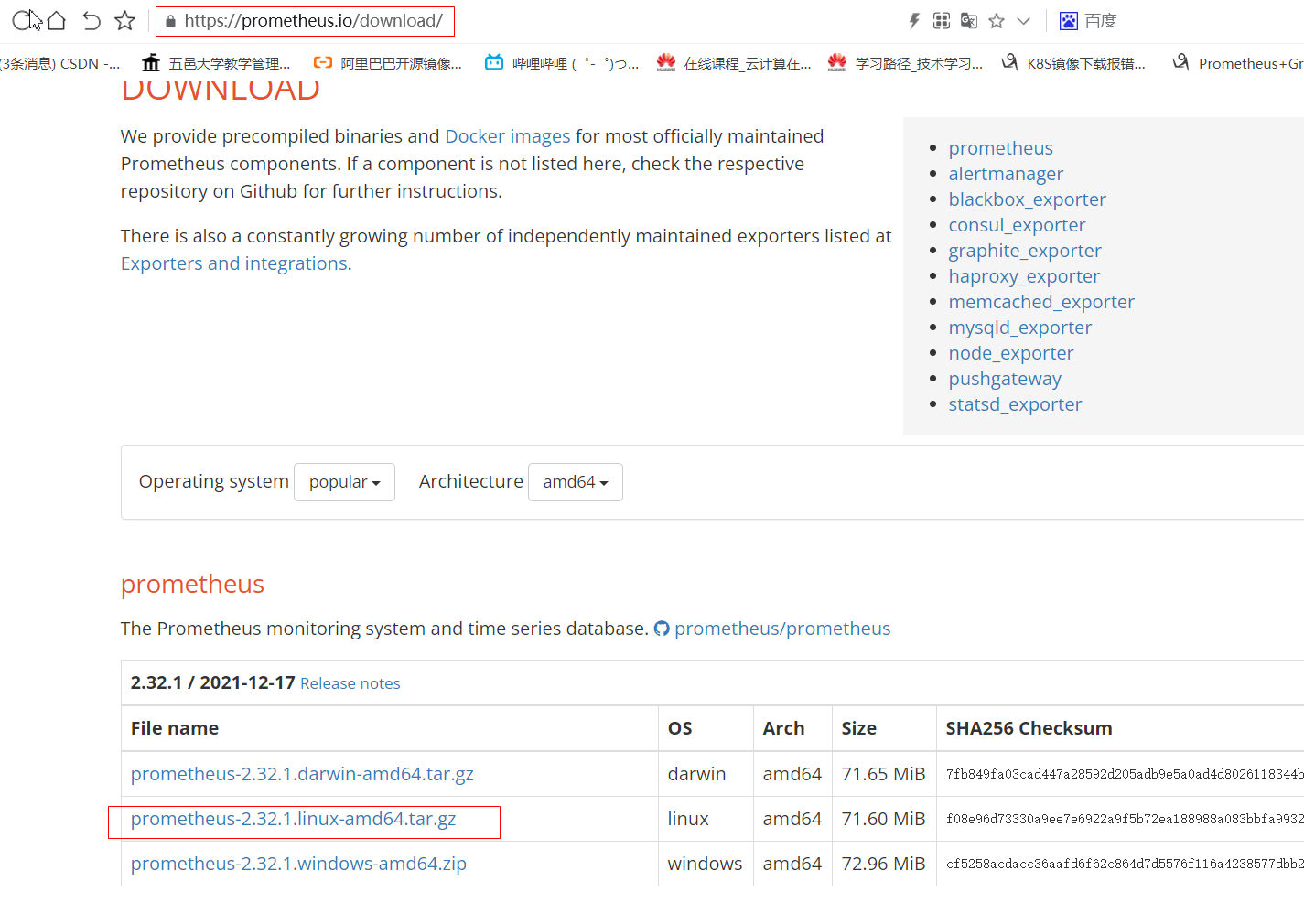Open the 学习路径_技术学习 Huawei bookmark
1304x924 pixels.
coord(905,63)
